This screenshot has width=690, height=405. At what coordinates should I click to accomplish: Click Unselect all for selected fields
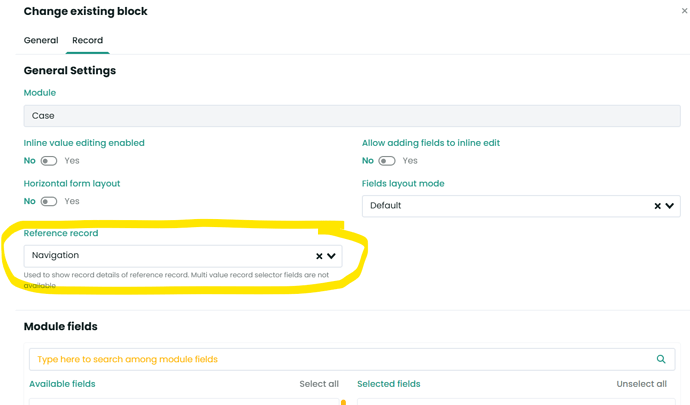(x=641, y=384)
